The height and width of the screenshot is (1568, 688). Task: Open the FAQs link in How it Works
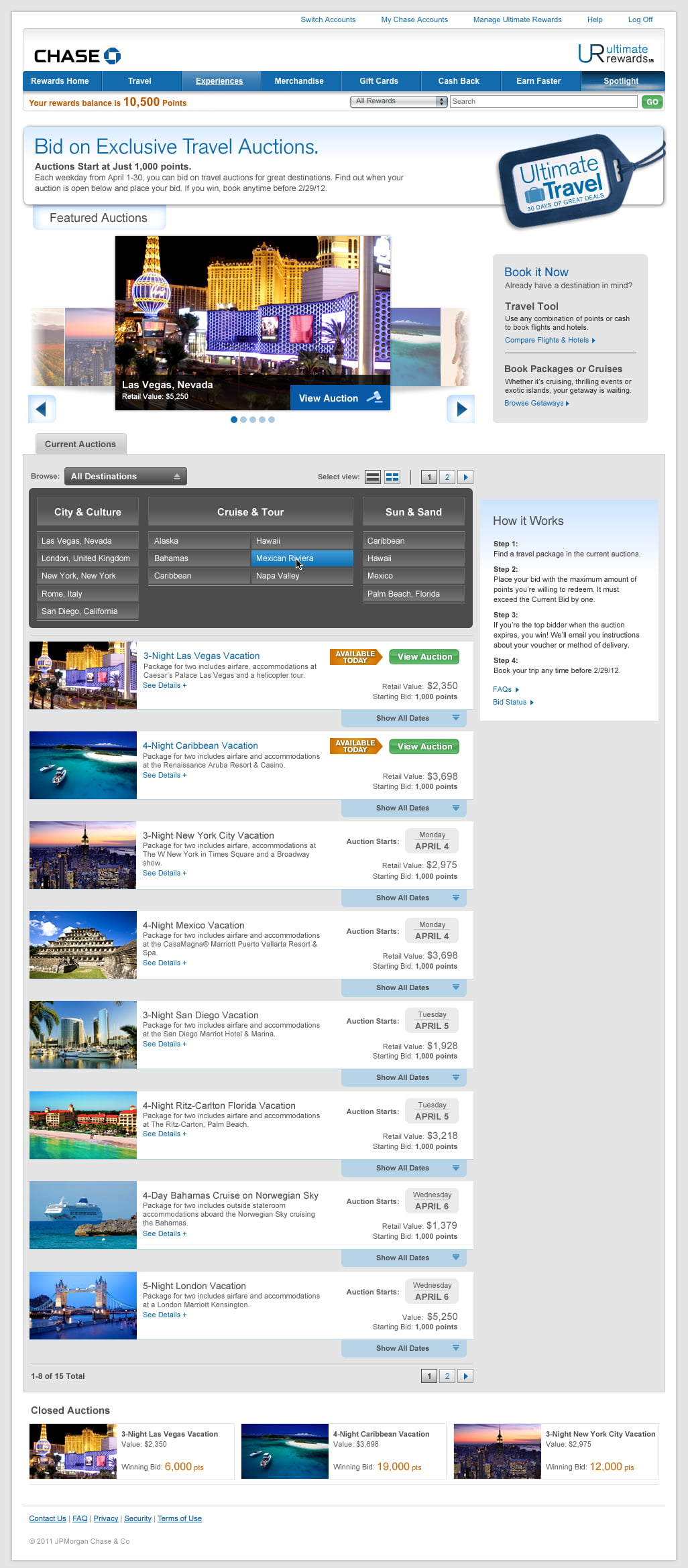coord(506,690)
